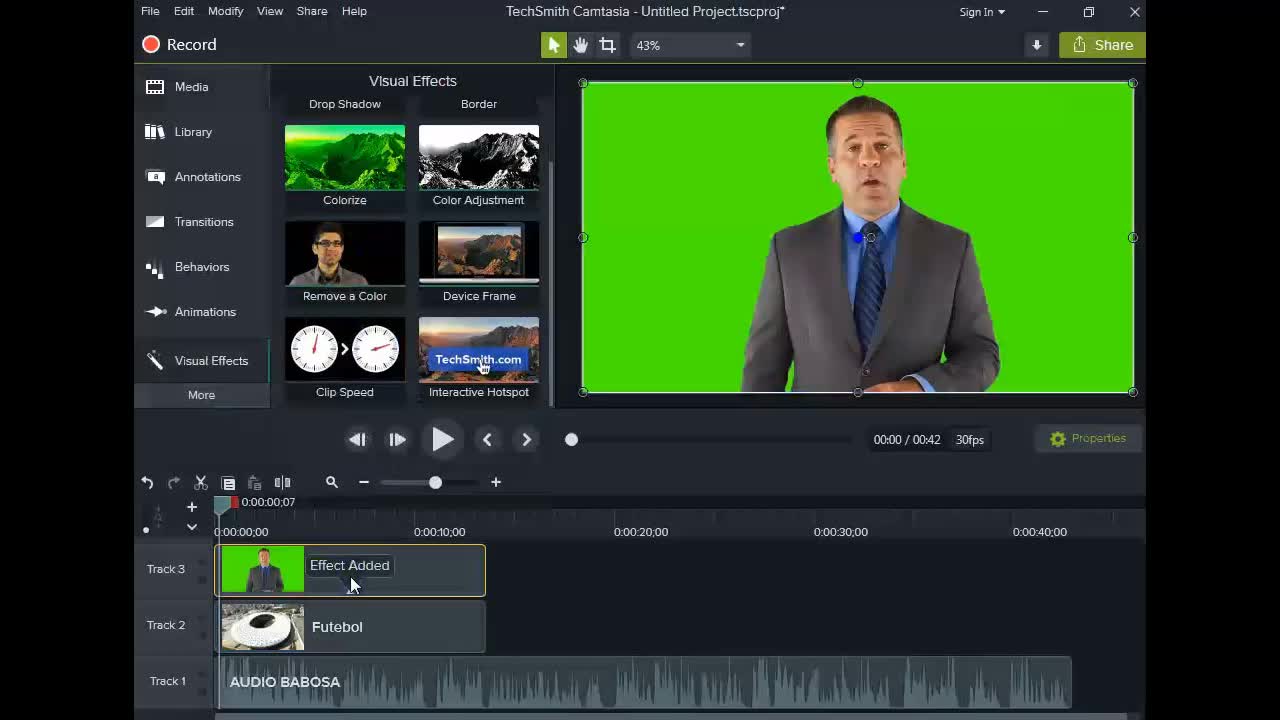Cut selection with scissors icon

pyautogui.click(x=200, y=482)
